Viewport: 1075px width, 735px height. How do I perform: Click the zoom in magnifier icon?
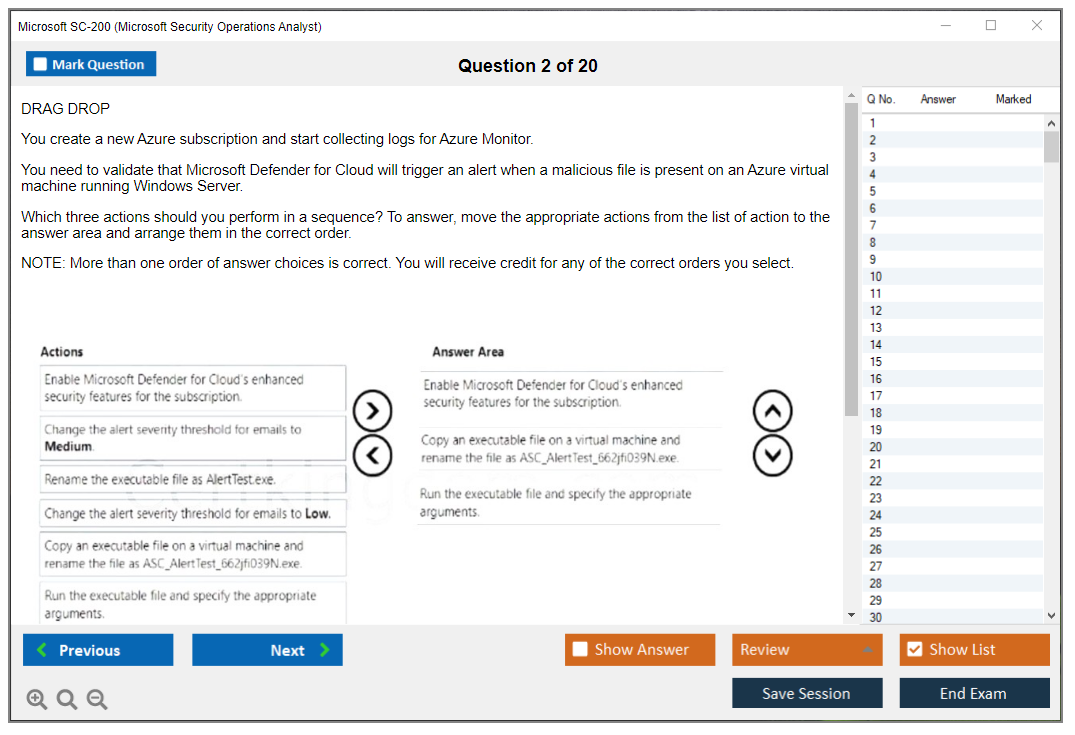tap(37, 700)
